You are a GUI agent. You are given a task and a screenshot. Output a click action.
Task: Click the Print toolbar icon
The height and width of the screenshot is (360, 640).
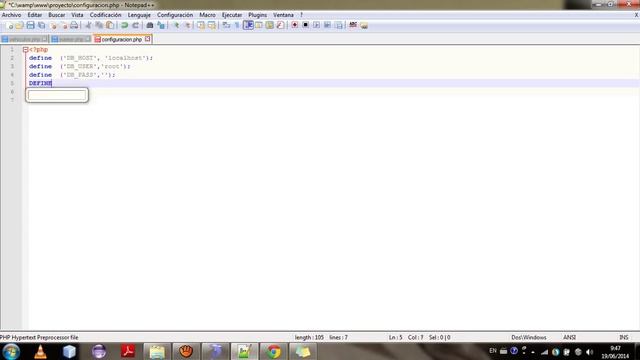pos(74,25)
